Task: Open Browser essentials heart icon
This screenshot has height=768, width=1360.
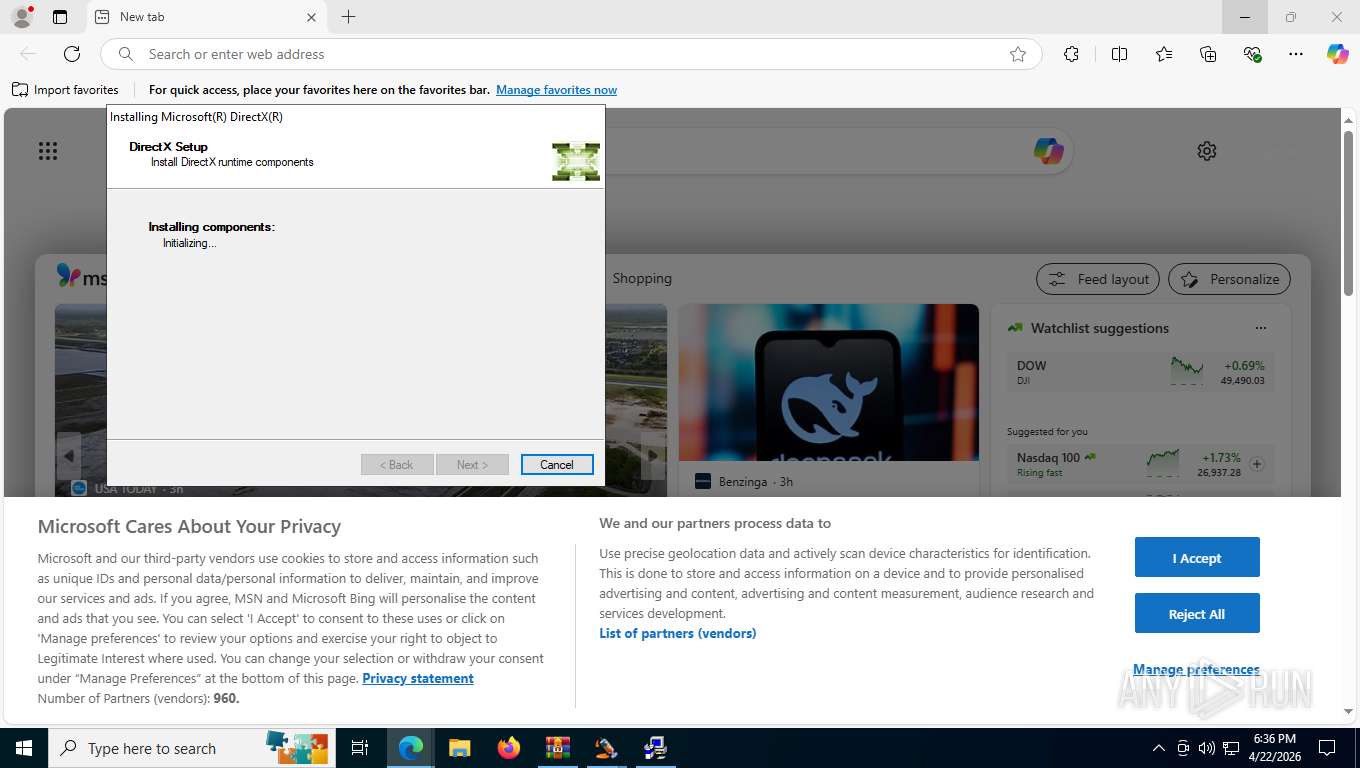Action: (1252, 54)
